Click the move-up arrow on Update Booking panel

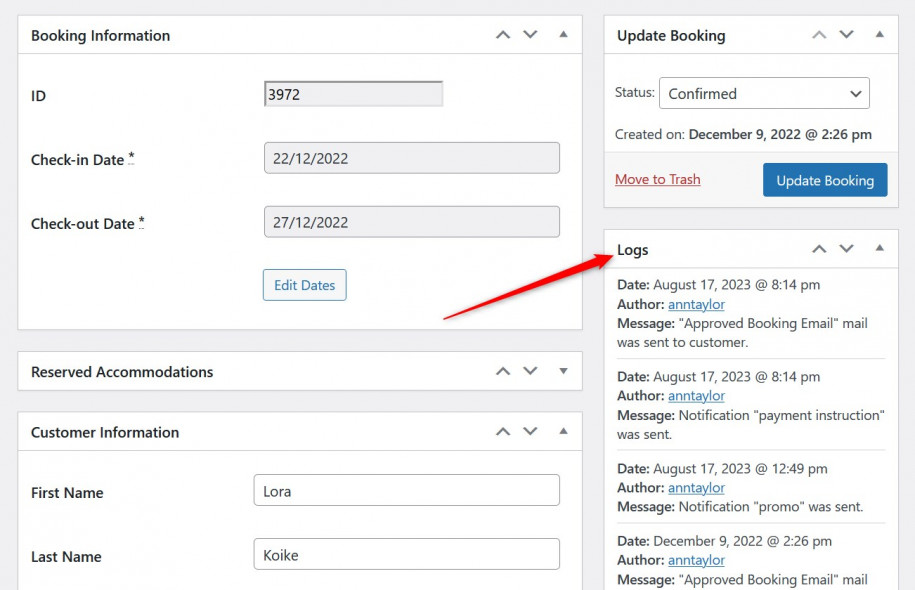[819, 34]
